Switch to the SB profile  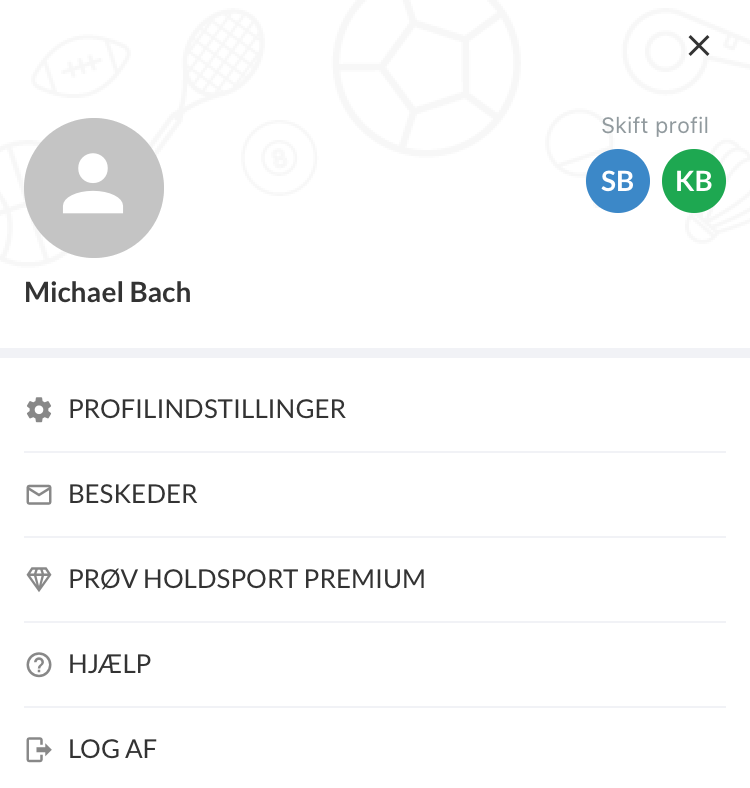click(618, 181)
